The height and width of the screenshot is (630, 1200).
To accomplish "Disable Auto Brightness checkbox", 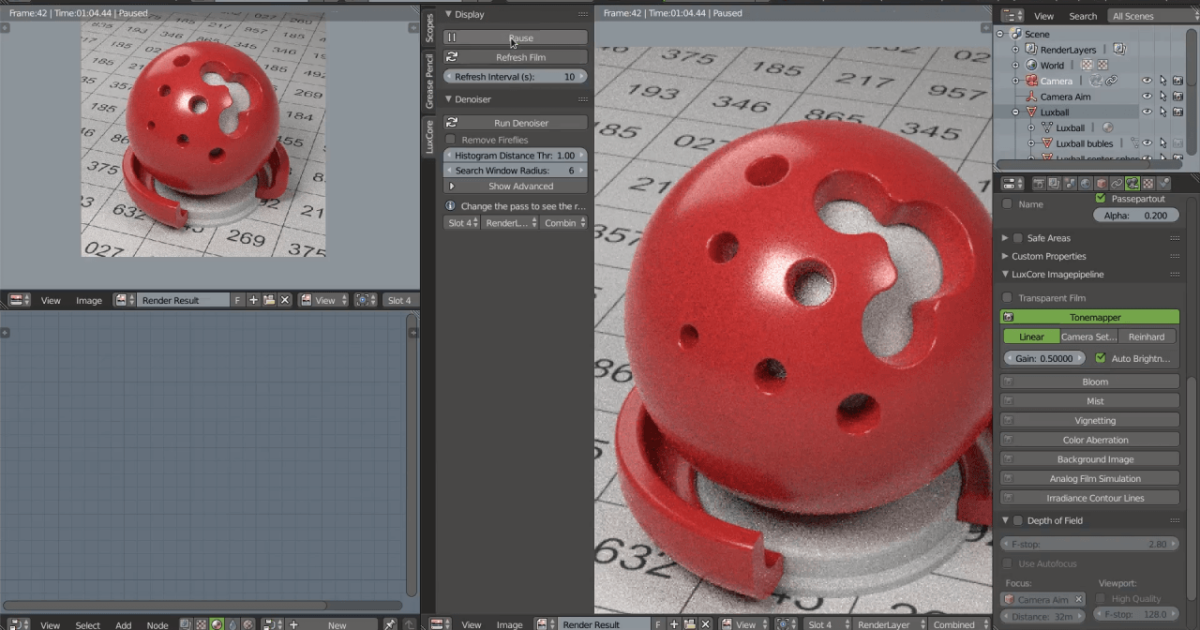I will [x=1101, y=358].
